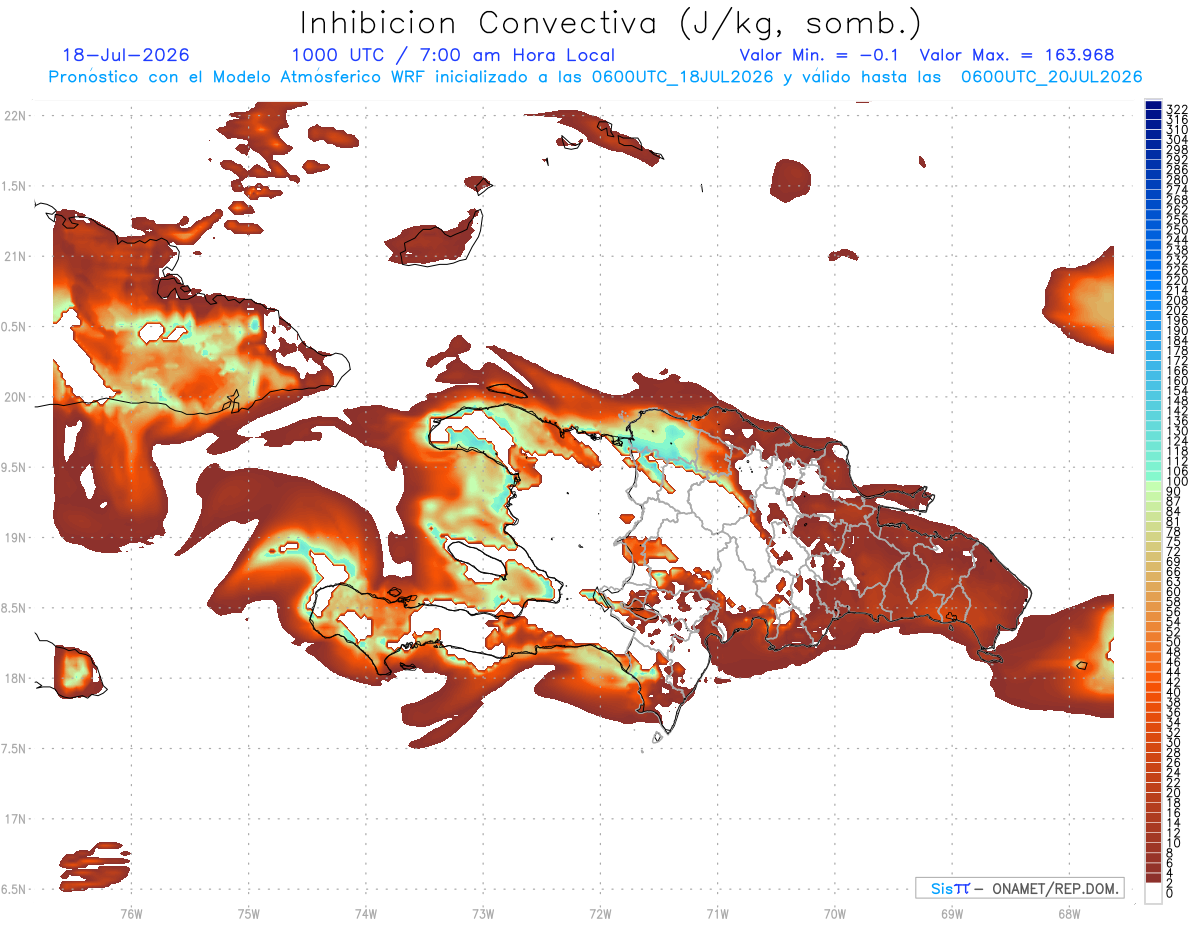Click the 'SisTT - ONAMET/REP.DOM.' credit box

pyautogui.click(x=1019, y=888)
